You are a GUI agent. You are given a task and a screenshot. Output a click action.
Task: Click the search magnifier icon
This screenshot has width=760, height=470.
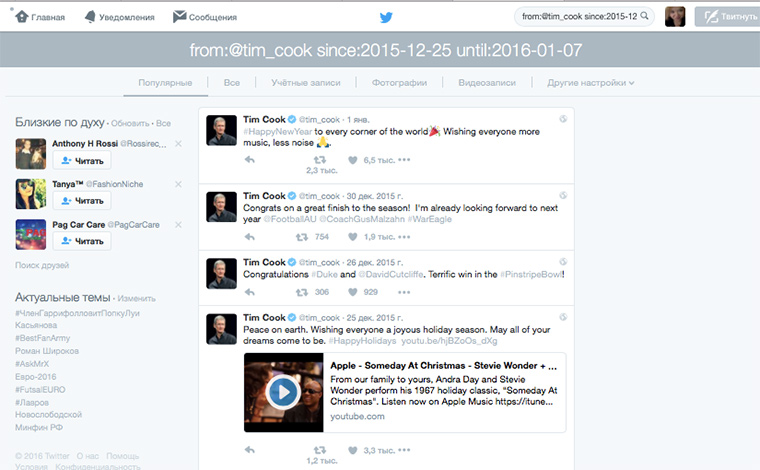coord(644,16)
